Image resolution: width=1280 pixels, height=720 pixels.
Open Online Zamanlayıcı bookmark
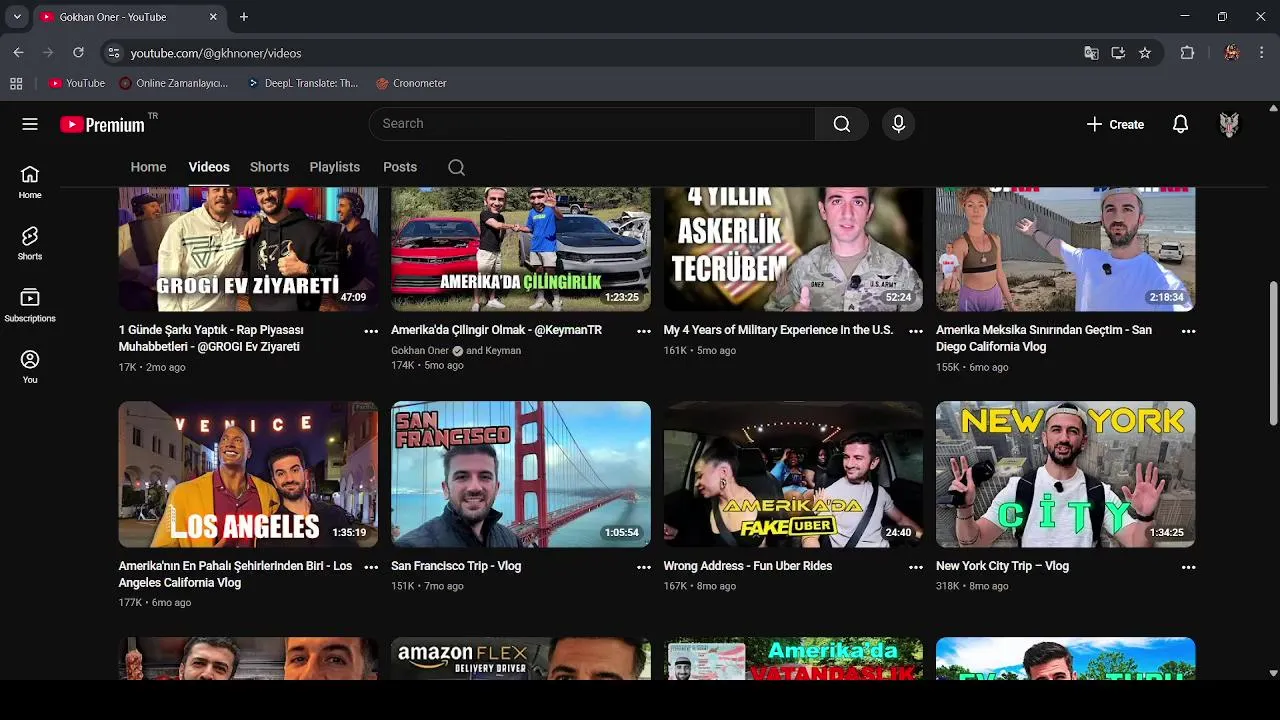pos(174,83)
